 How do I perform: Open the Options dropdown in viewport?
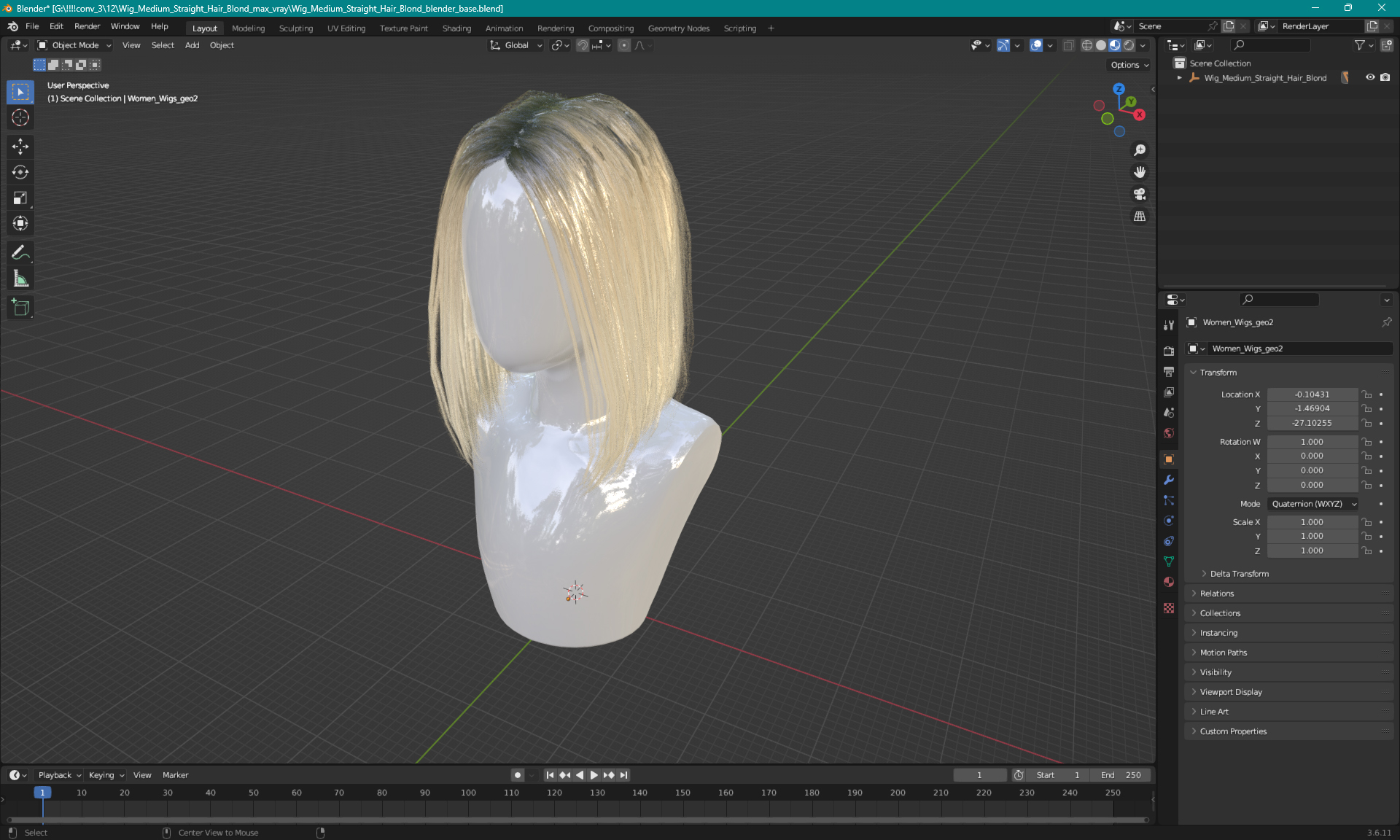coord(1129,65)
